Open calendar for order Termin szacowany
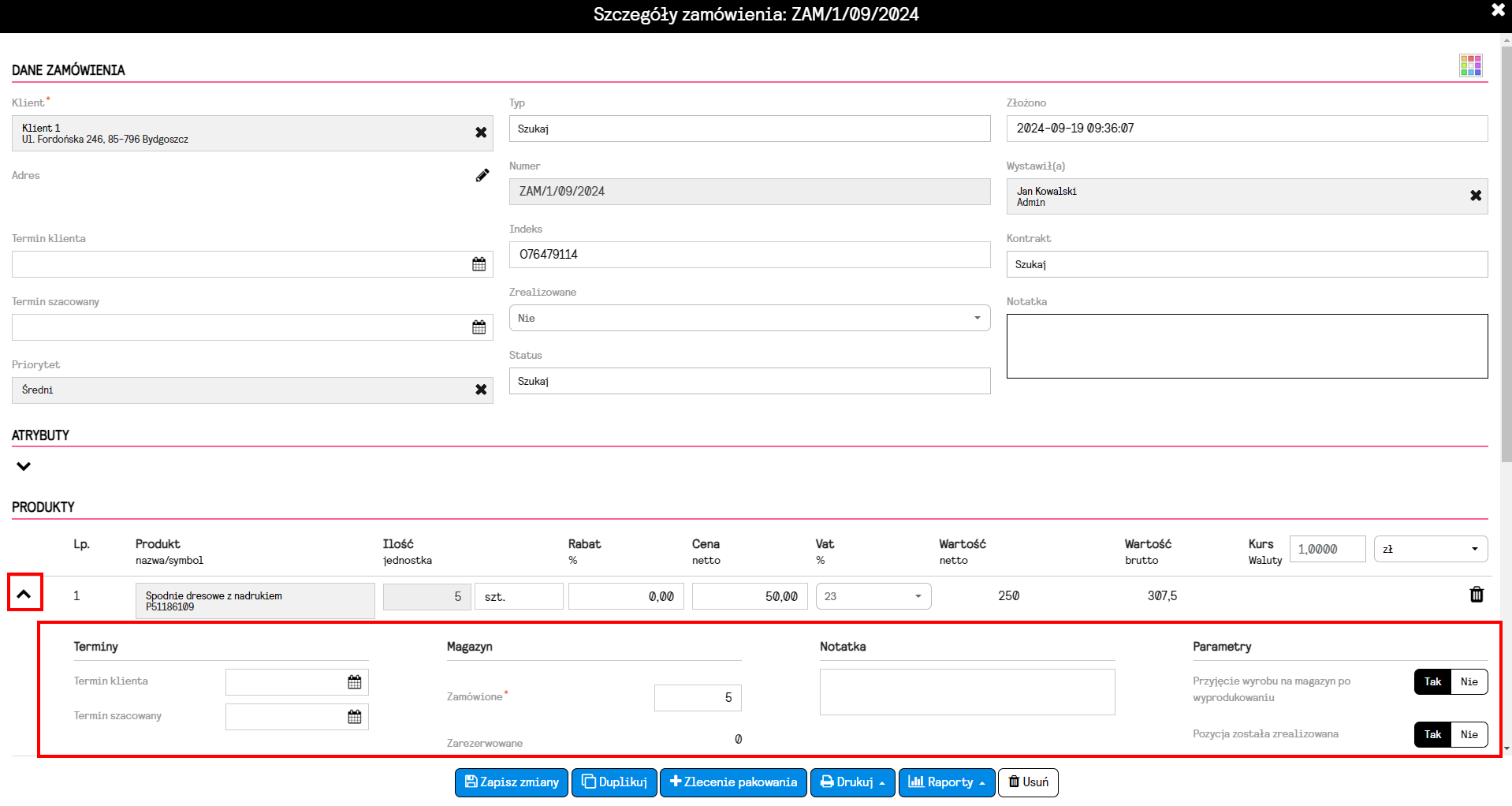 [x=479, y=327]
